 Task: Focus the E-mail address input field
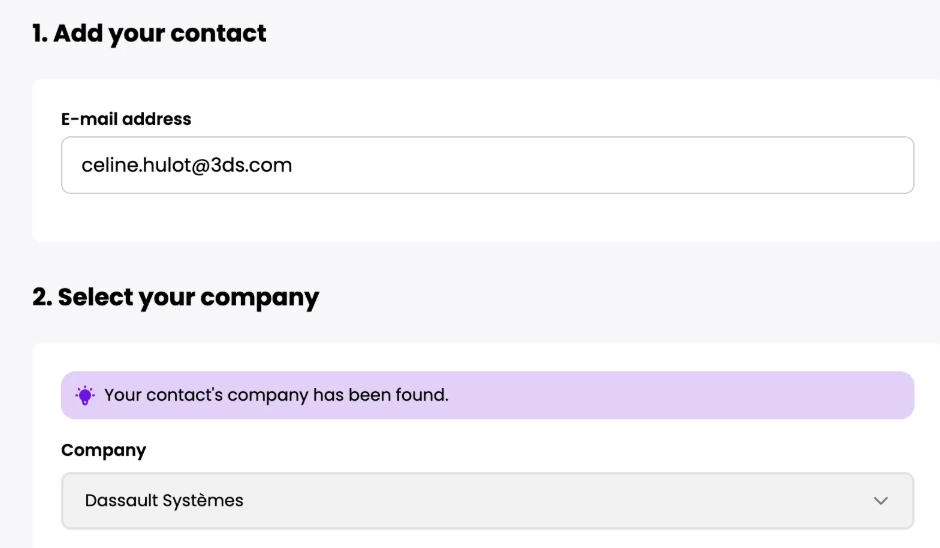(x=487, y=165)
